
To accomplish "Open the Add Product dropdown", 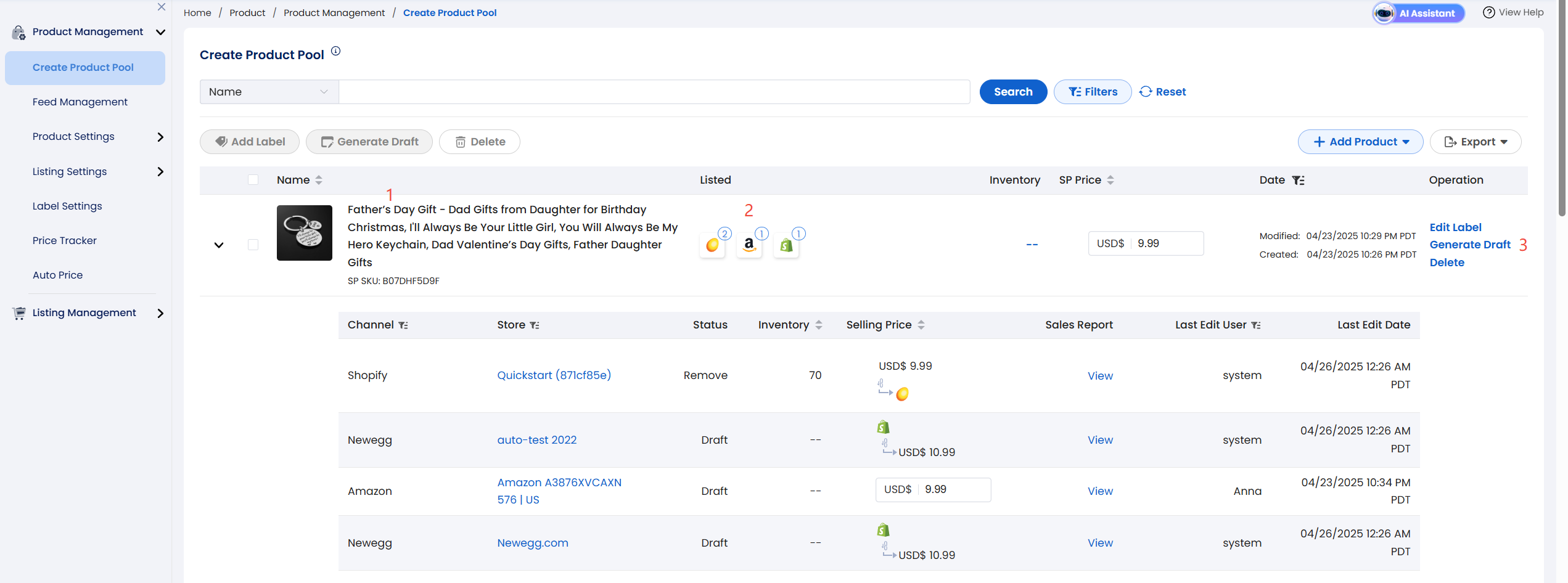I will click(x=1360, y=142).
